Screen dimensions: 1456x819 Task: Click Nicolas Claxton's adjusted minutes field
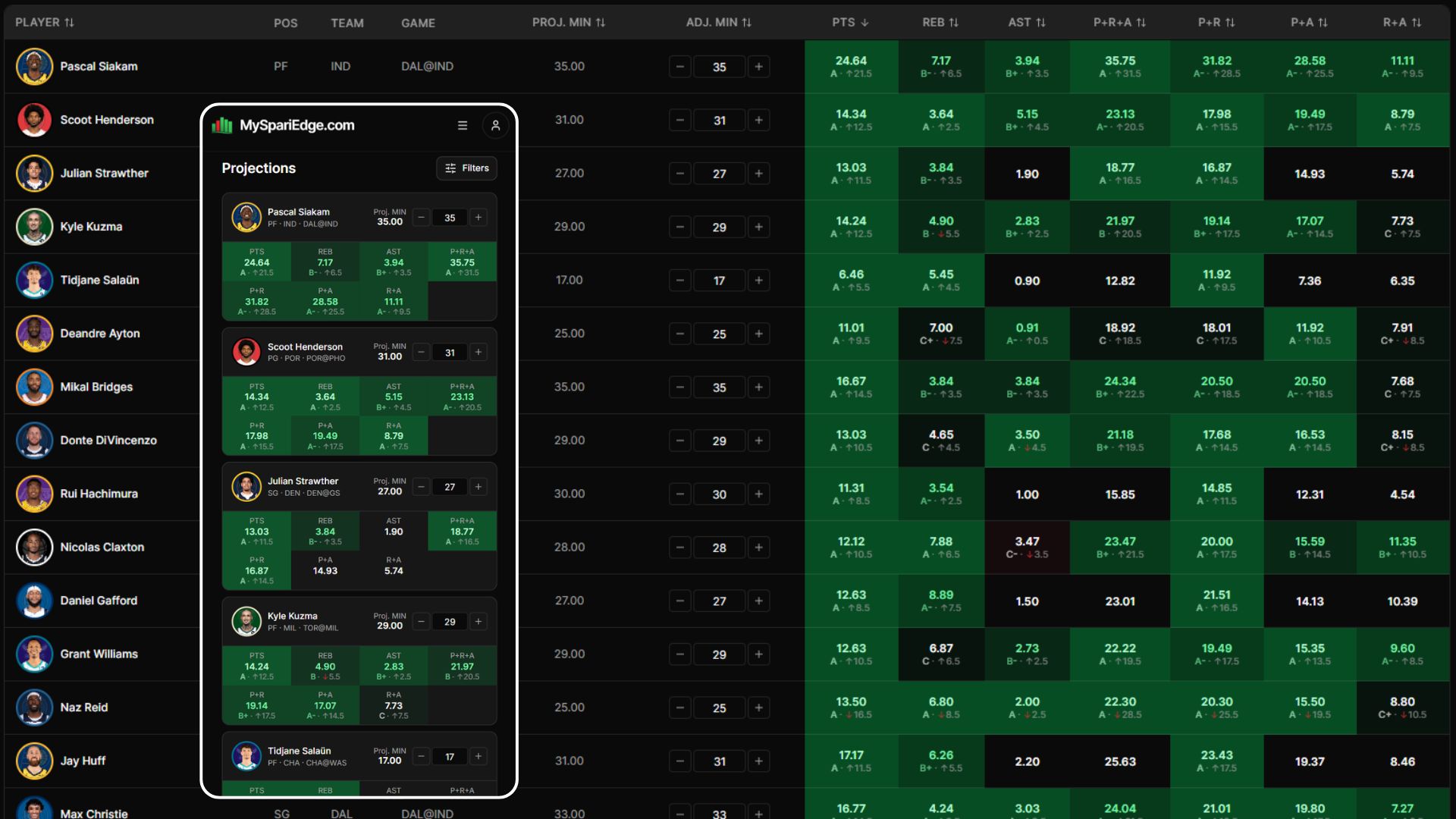coord(719,548)
